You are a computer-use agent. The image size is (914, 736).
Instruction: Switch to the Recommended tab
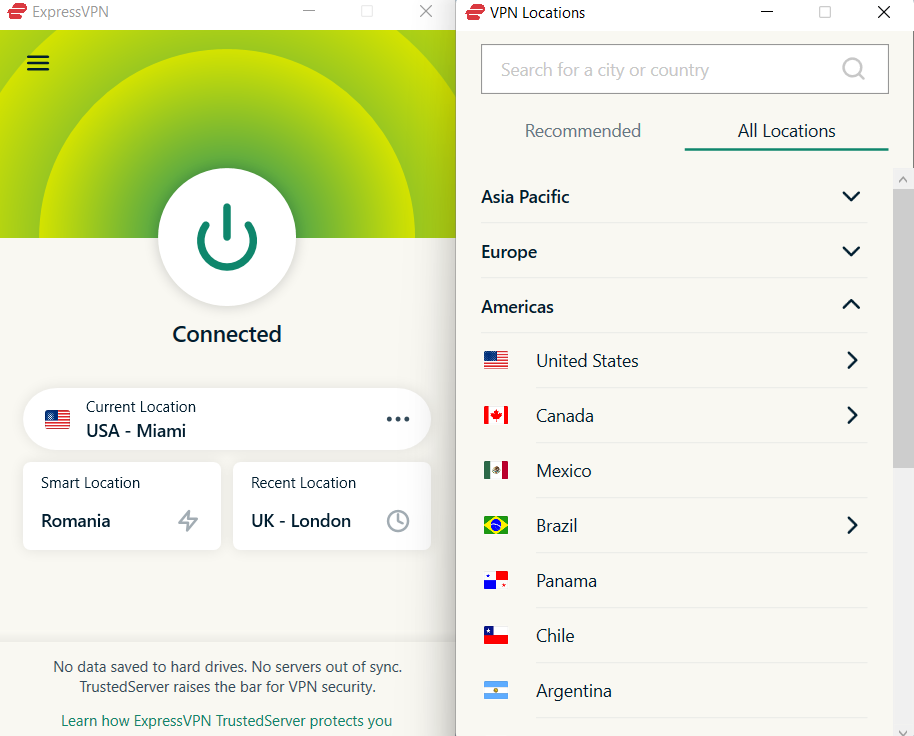(583, 130)
